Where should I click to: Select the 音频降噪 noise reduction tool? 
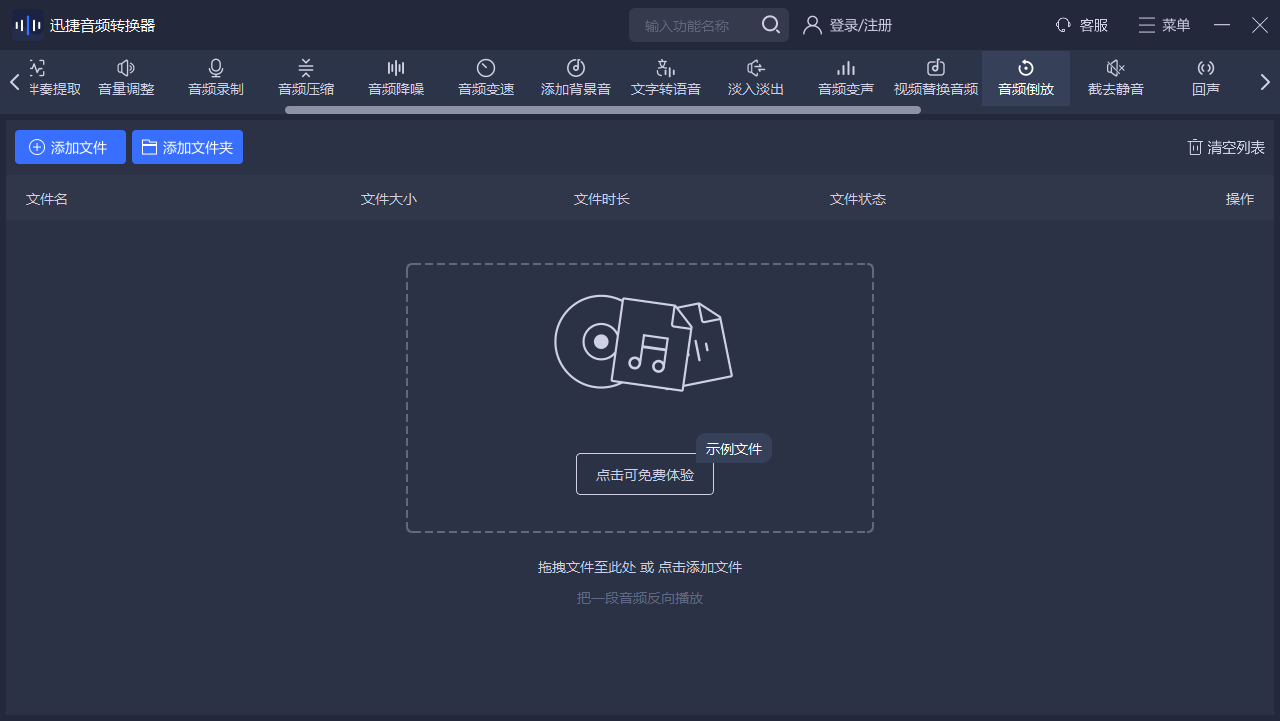point(396,78)
